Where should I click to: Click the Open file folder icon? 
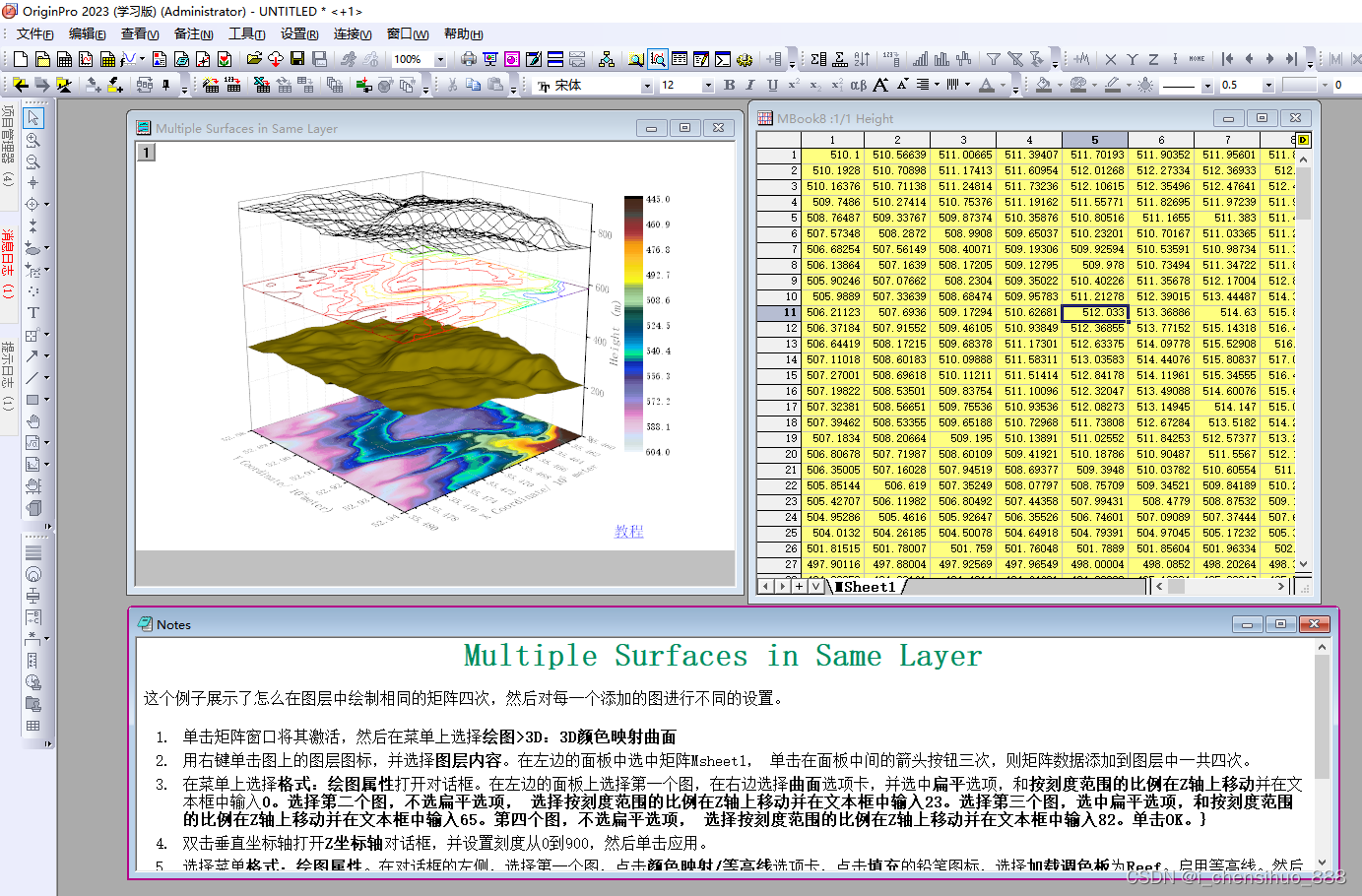coord(254,59)
